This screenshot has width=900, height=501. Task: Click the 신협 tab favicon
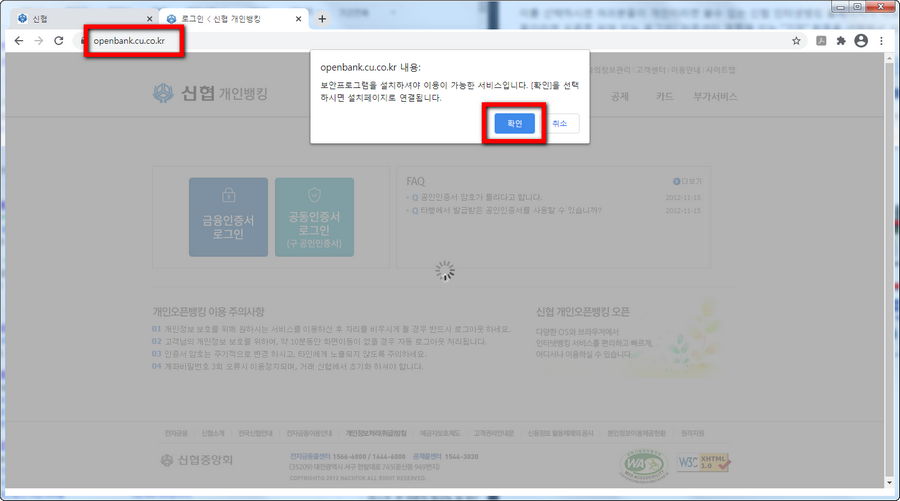click(x=22, y=19)
